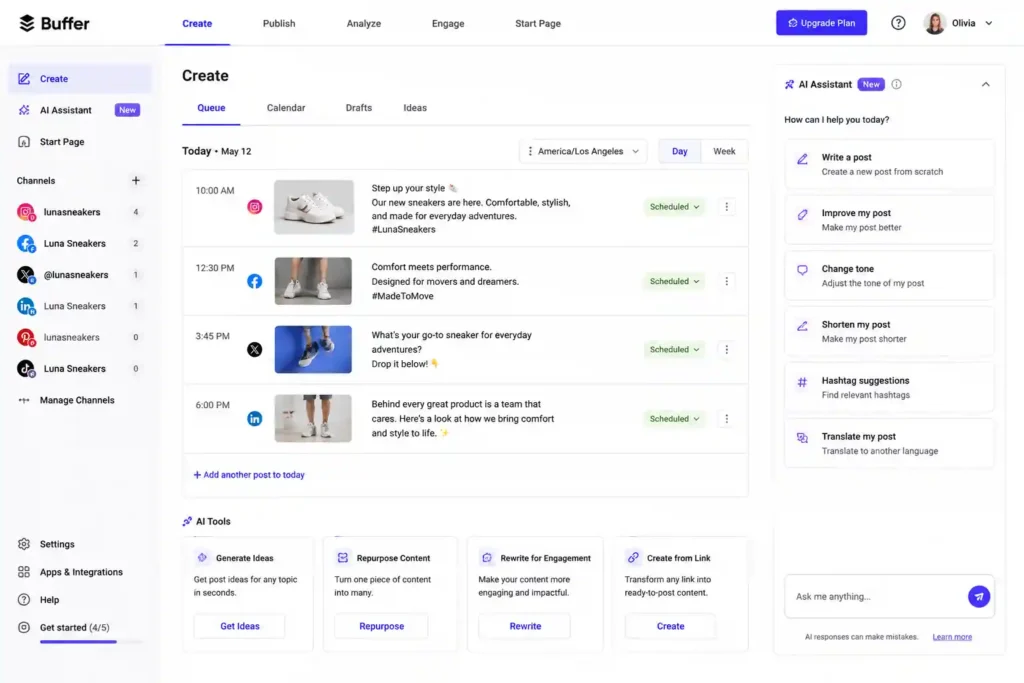Click the Upgrade Plan button
This screenshot has width=1024, height=683.
tap(821, 23)
